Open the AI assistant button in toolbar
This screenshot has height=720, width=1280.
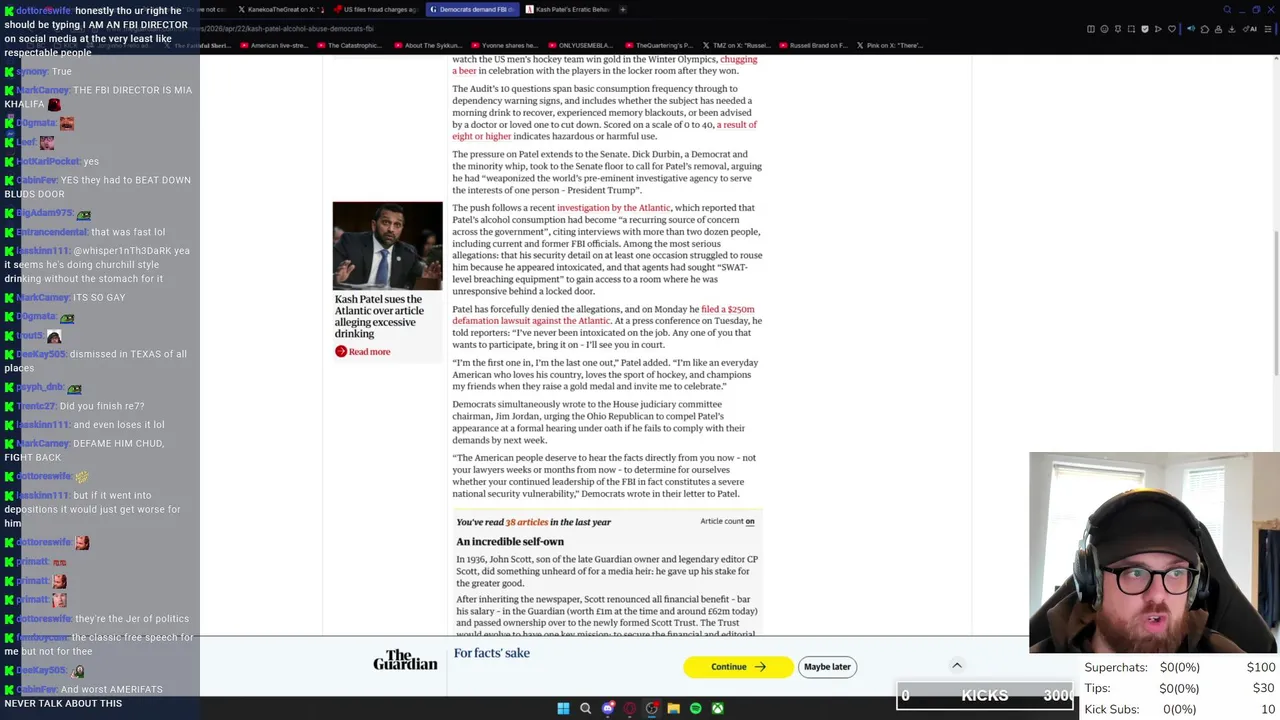pyautogui.click(x=1250, y=29)
